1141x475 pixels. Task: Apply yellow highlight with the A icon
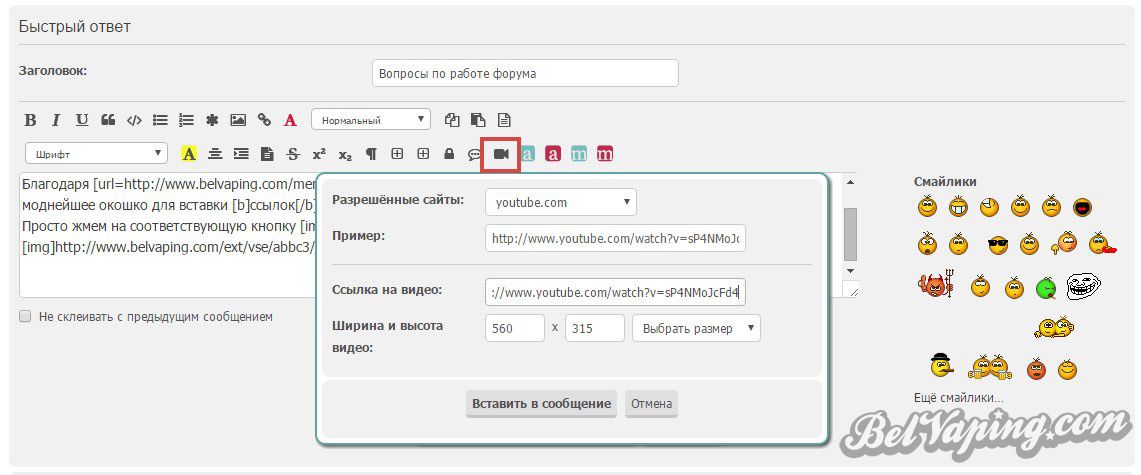(x=189, y=153)
